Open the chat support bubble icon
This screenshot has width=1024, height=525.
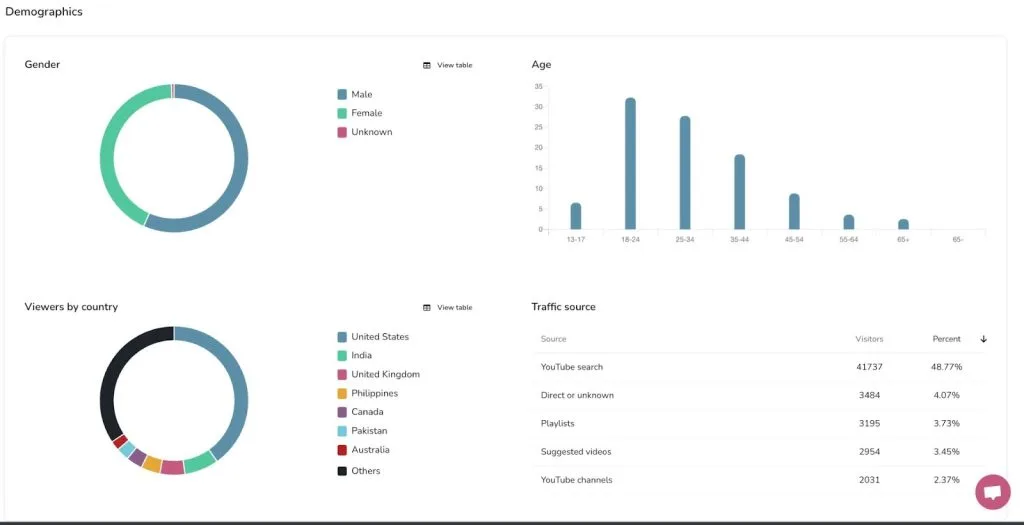[x=993, y=492]
